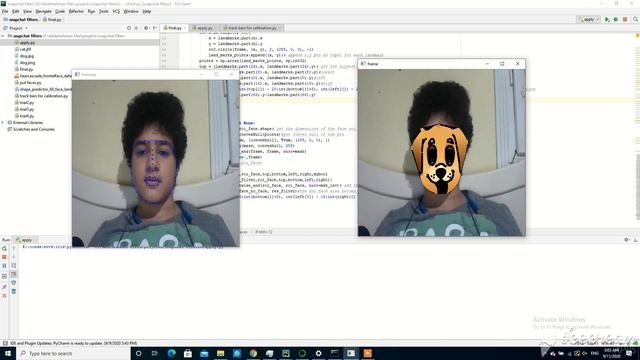The image size is (640, 360).
Task: Click the final.py breadcrumb in navigation bar
Action: (52, 20)
